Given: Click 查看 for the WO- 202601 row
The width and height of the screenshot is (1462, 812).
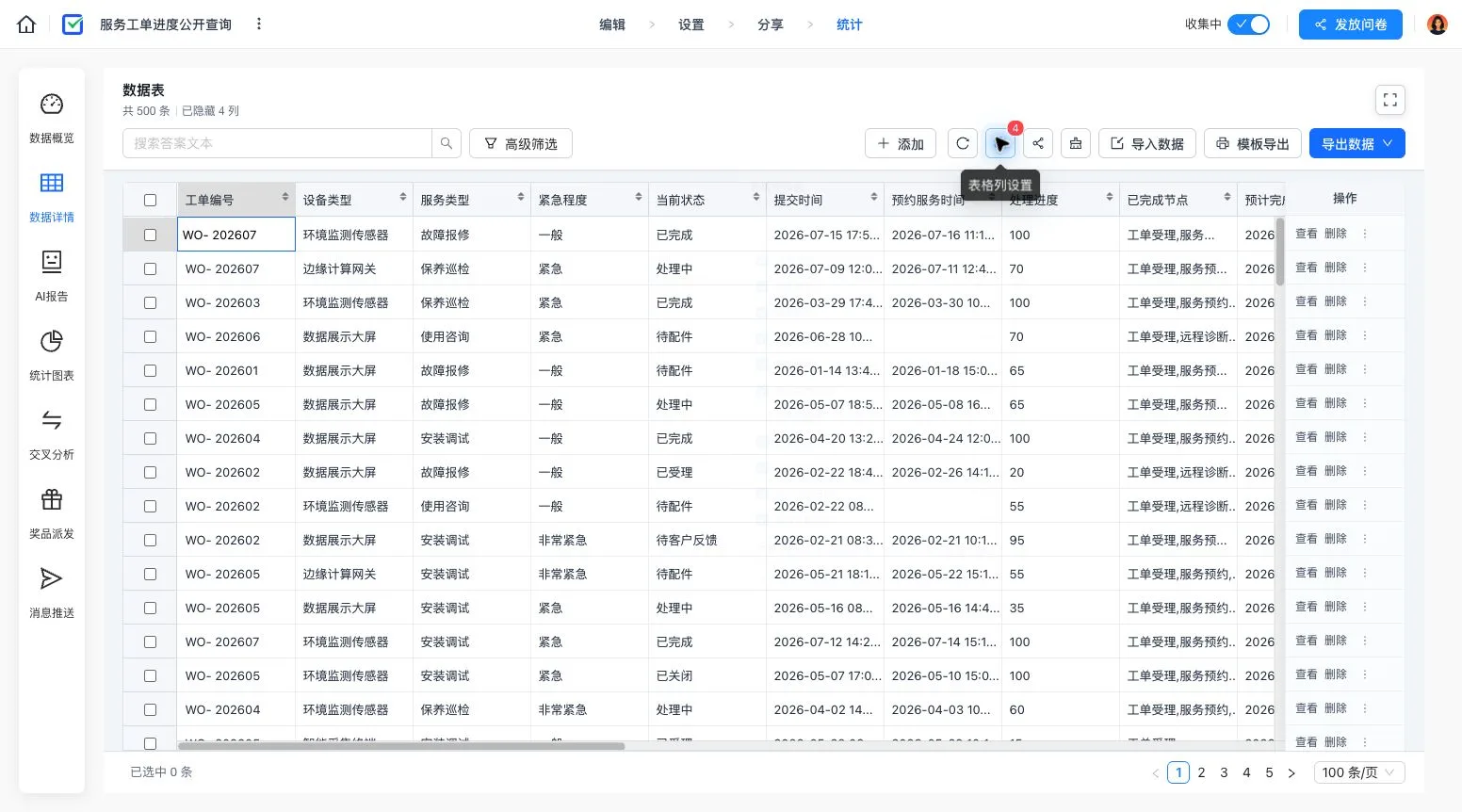Looking at the screenshot, I should (1307, 369).
